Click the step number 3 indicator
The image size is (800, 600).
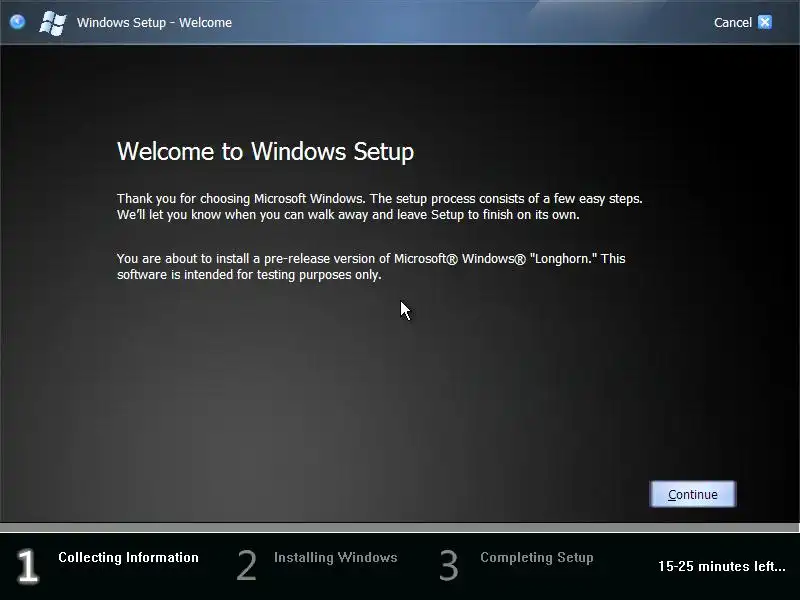[449, 565]
